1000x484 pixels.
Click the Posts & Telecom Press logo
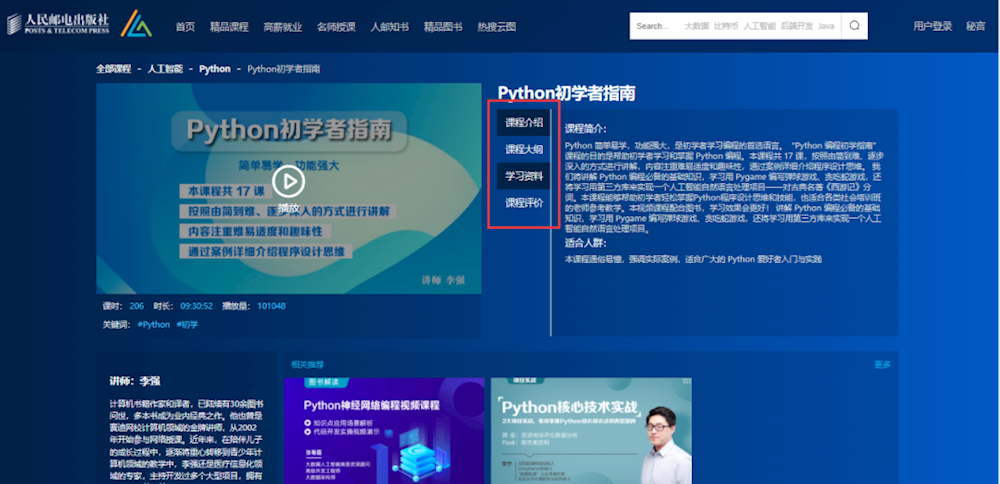click(x=58, y=24)
